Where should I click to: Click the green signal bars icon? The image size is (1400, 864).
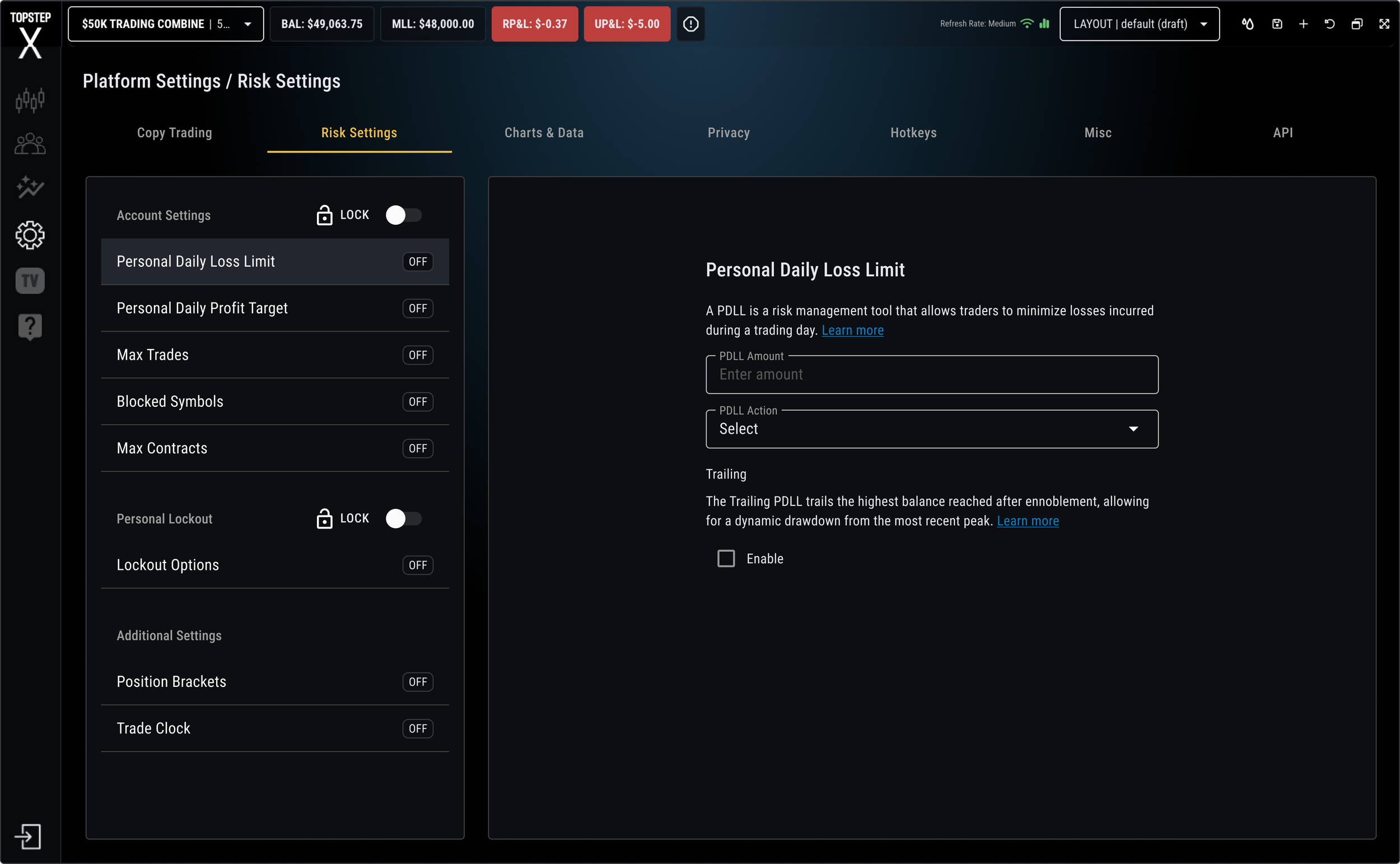1044,24
